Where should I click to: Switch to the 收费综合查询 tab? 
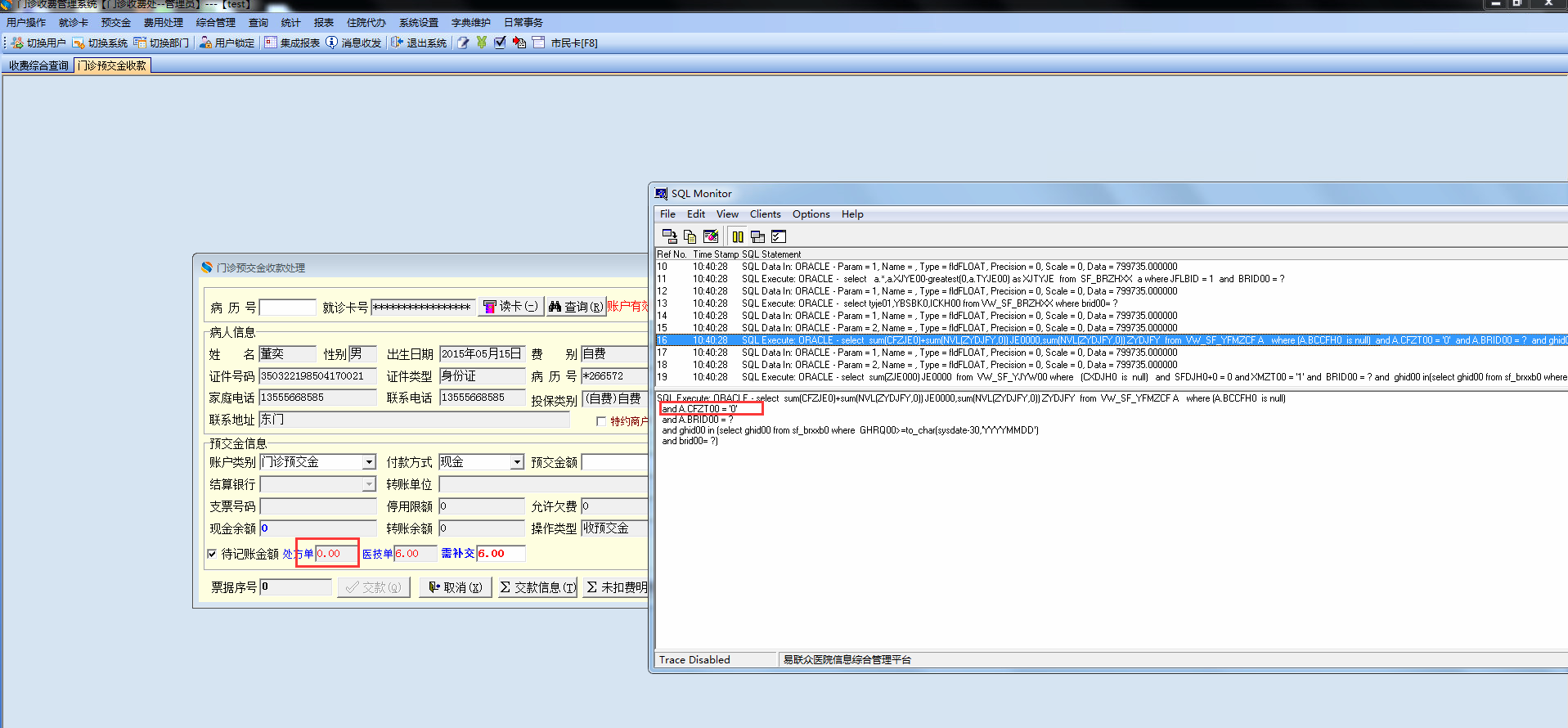pyautogui.click(x=38, y=65)
